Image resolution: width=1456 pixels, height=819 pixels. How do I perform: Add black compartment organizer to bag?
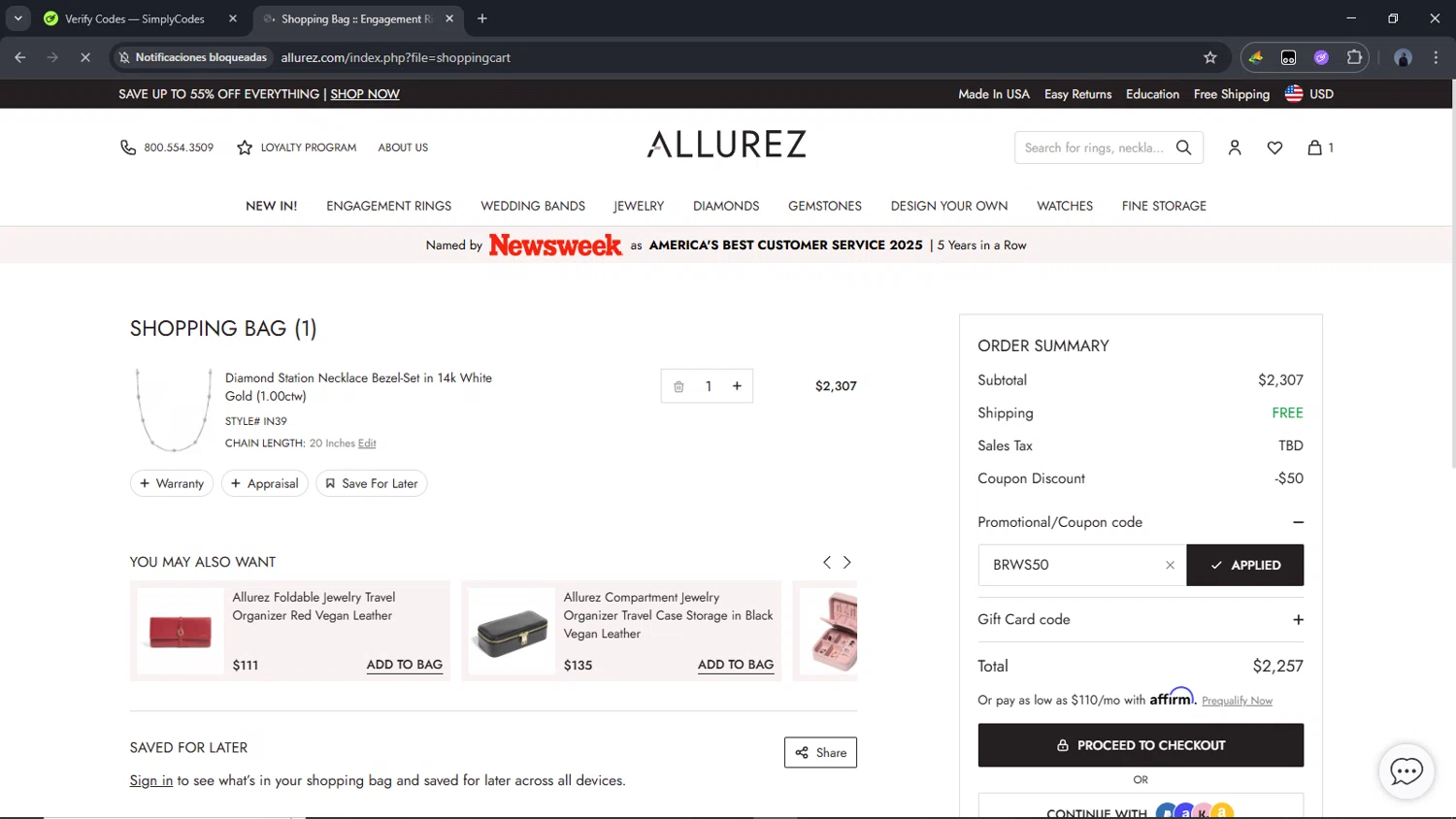tap(736, 665)
